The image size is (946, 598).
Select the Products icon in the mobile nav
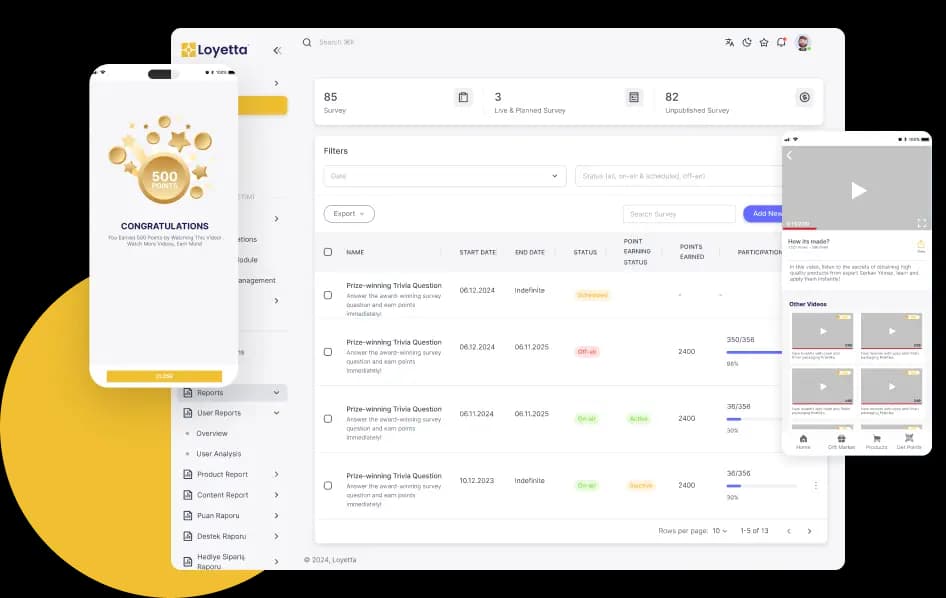click(x=875, y=440)
